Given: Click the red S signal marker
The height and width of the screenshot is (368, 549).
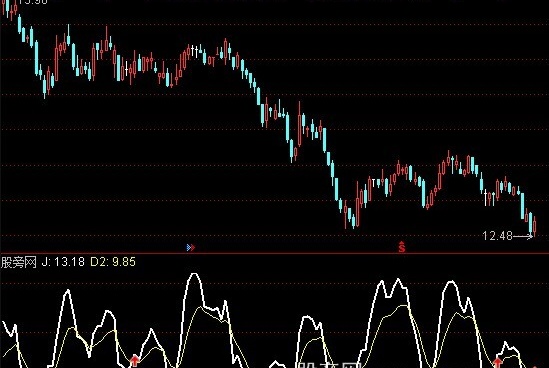Looking at the screenshot, I should click(402, 247).
